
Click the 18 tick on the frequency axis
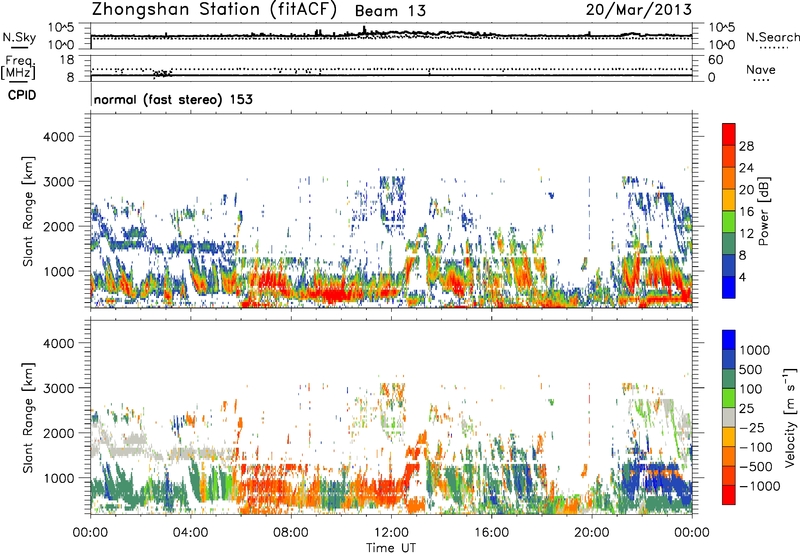[67, 60]
